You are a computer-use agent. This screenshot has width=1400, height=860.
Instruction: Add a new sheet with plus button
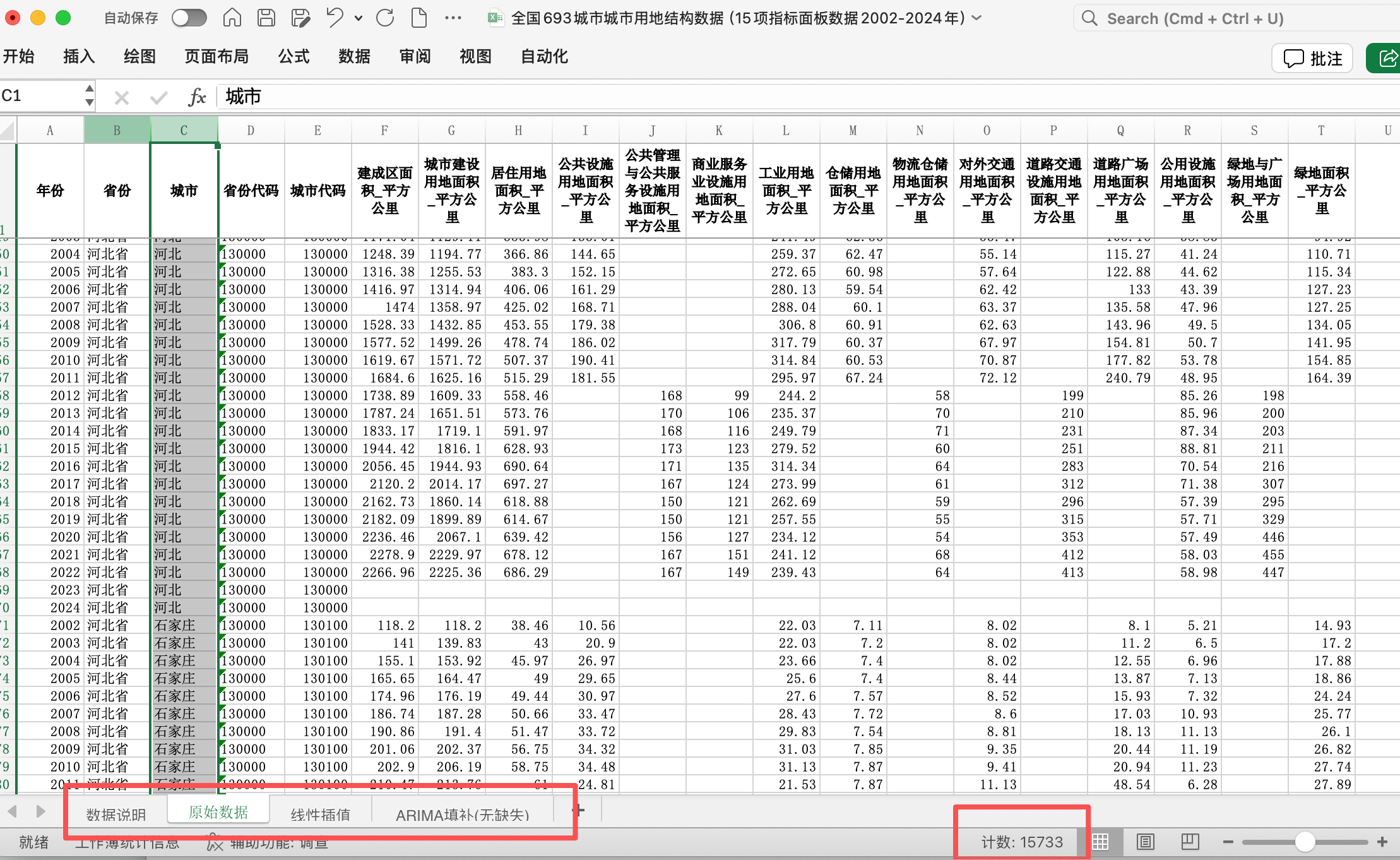pos(578,810)
